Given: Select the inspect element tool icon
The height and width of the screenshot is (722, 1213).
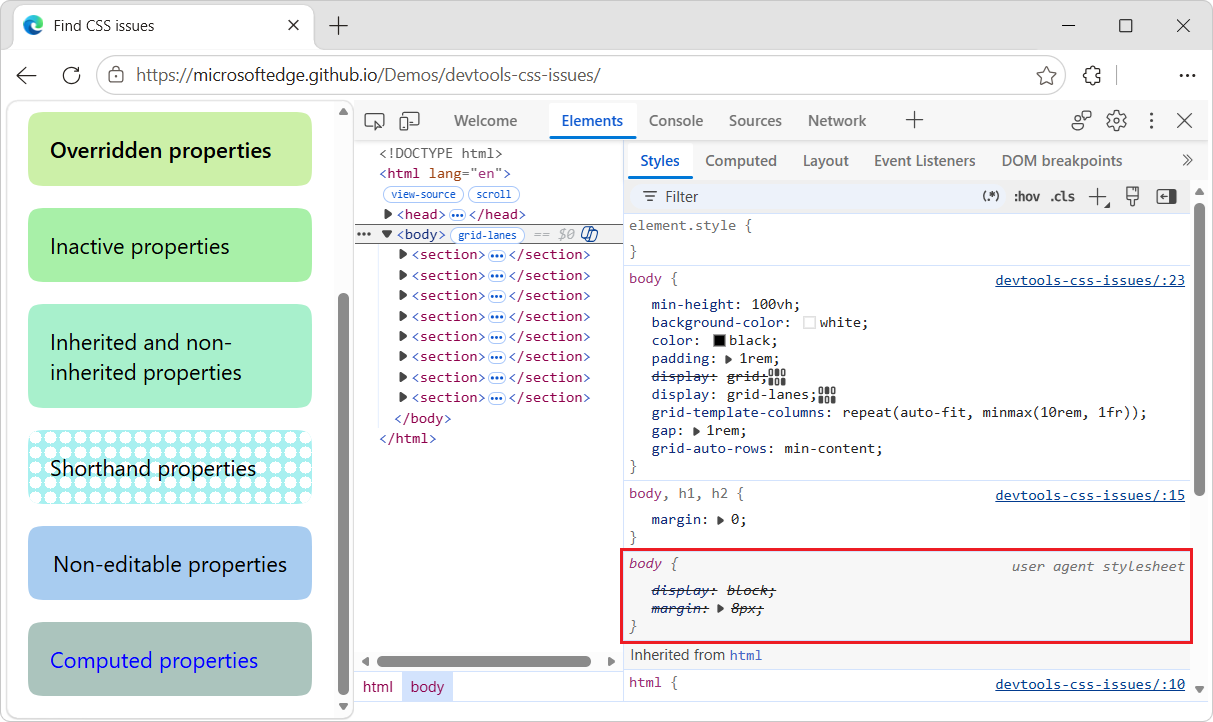Looking at the screenshot, I should pos(374,121).
